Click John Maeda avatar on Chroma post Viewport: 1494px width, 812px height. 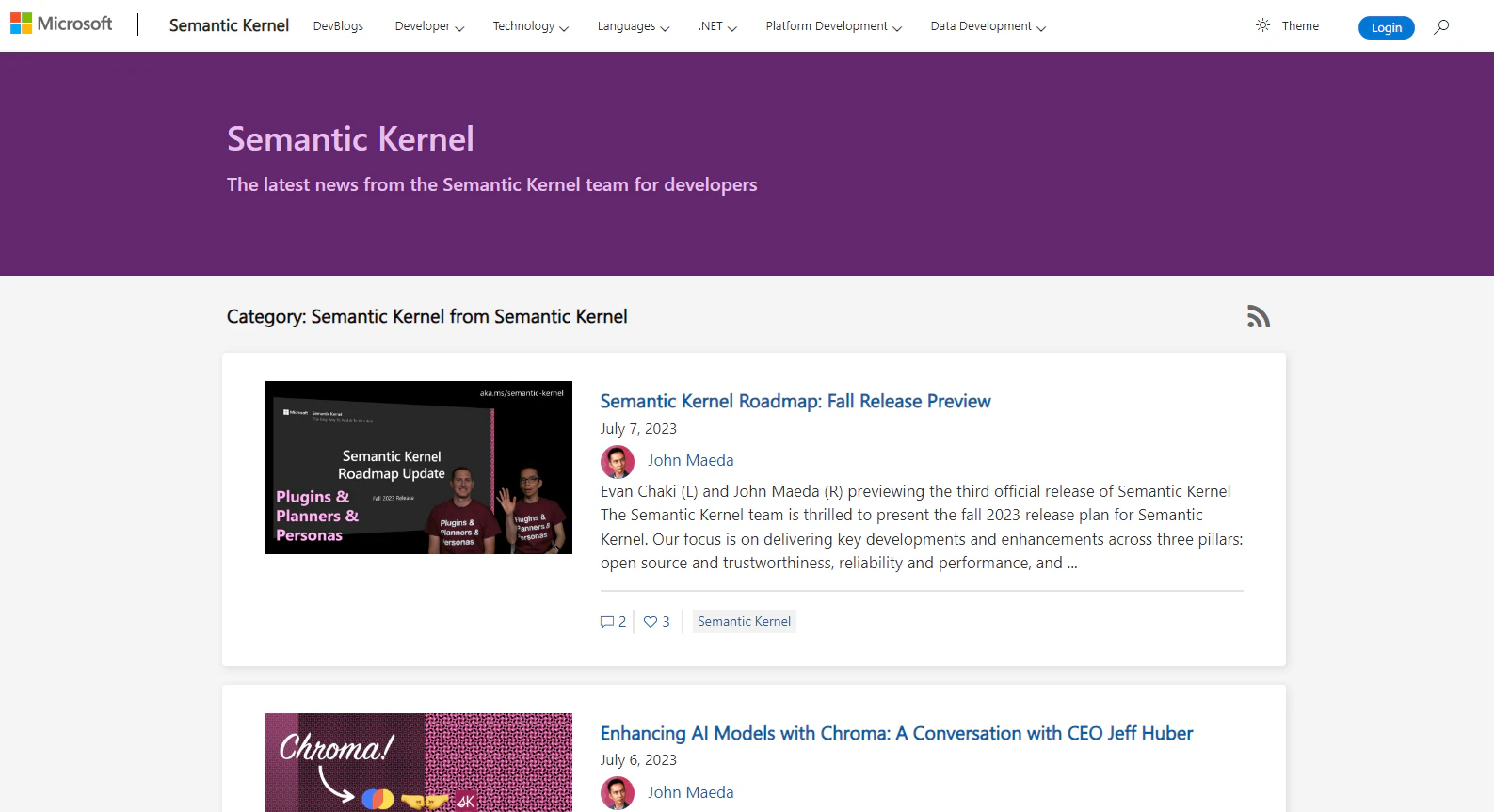pos(618,793)
